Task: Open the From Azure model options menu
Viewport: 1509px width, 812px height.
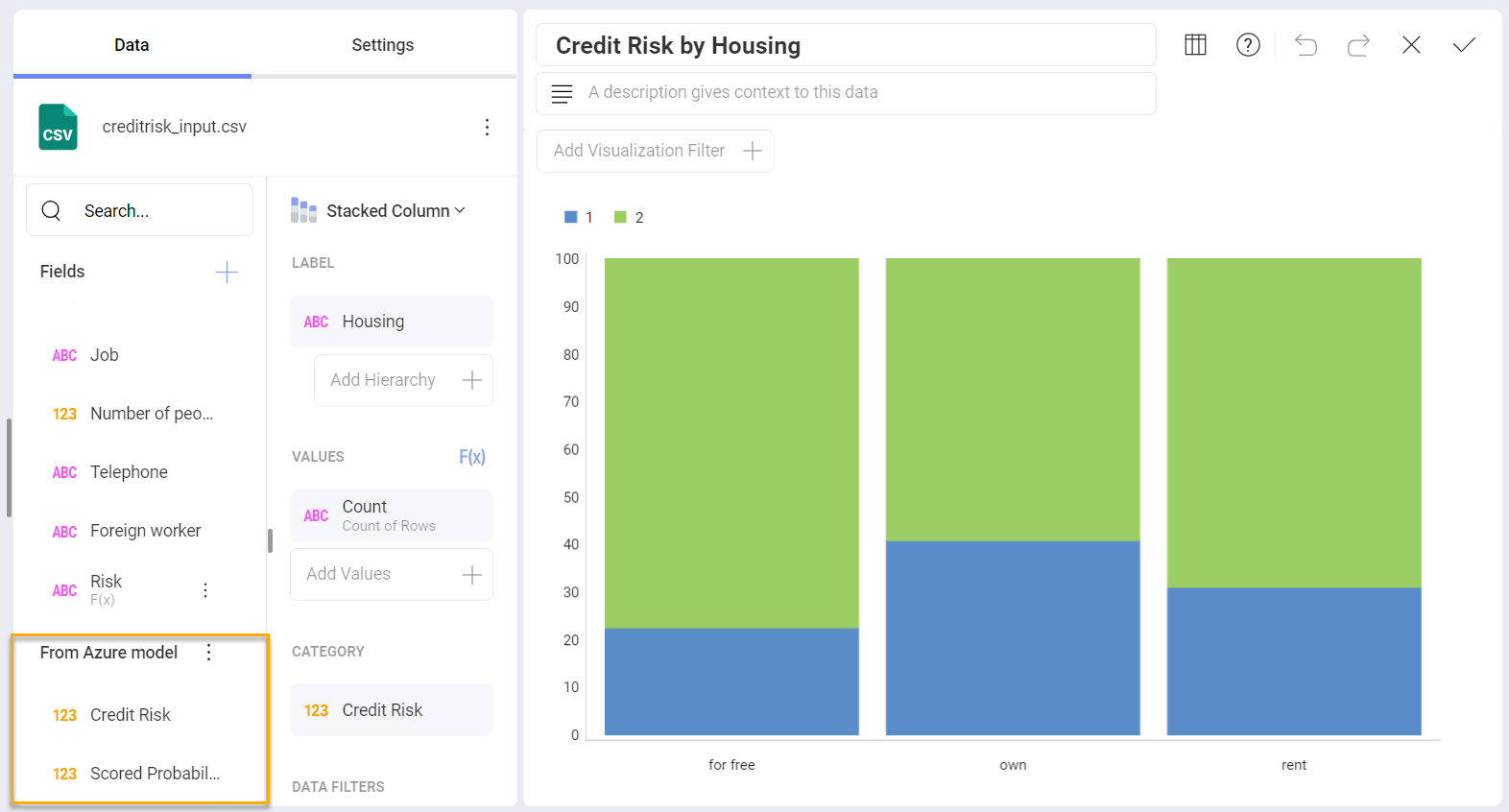Action: [x=208, y=653]
